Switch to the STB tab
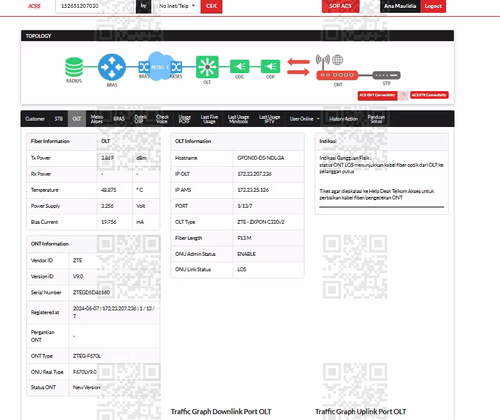Screen dimensions: 500x420 point(59,119)
